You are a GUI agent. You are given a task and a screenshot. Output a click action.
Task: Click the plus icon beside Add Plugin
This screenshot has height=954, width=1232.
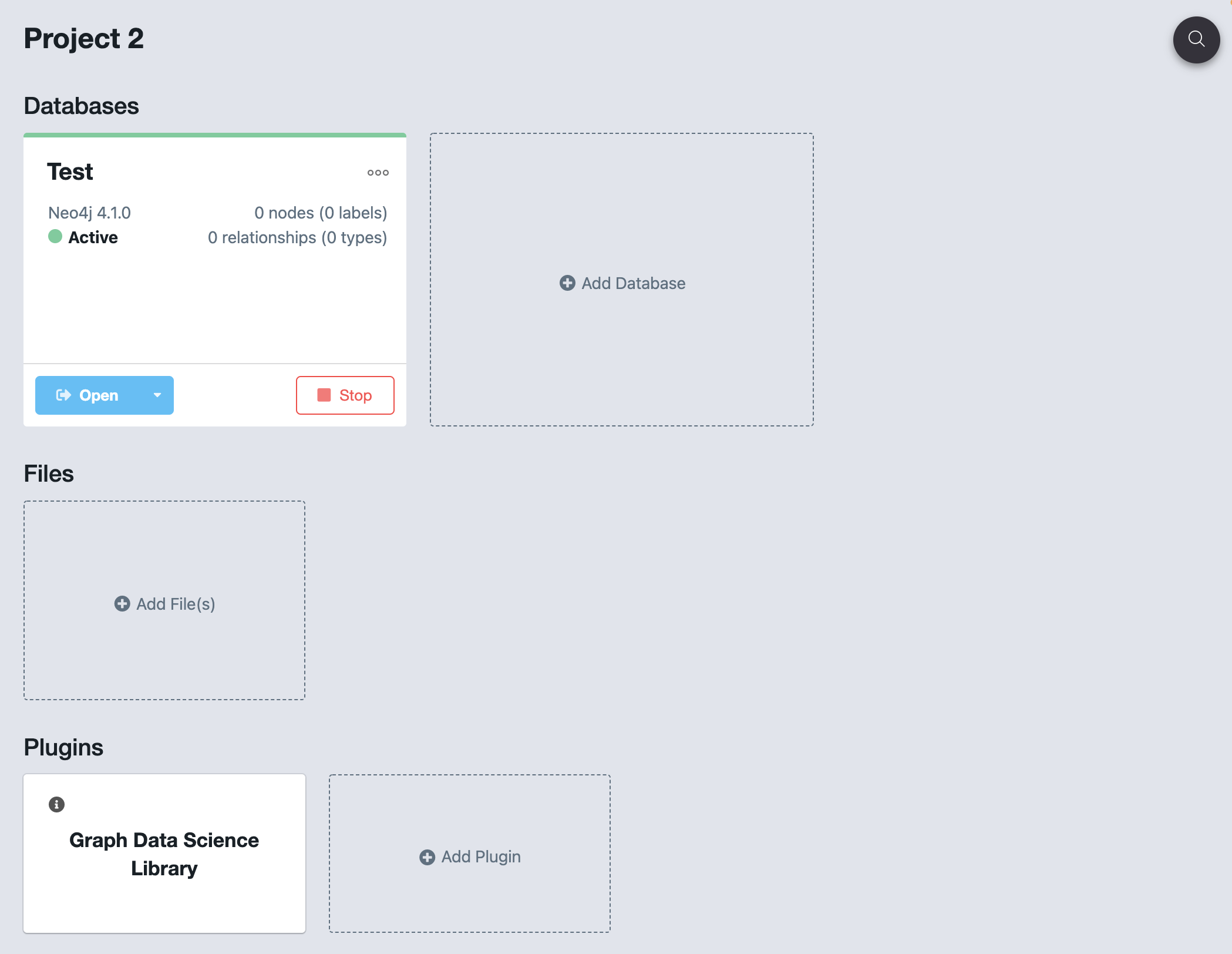click(x=427, y=857)
